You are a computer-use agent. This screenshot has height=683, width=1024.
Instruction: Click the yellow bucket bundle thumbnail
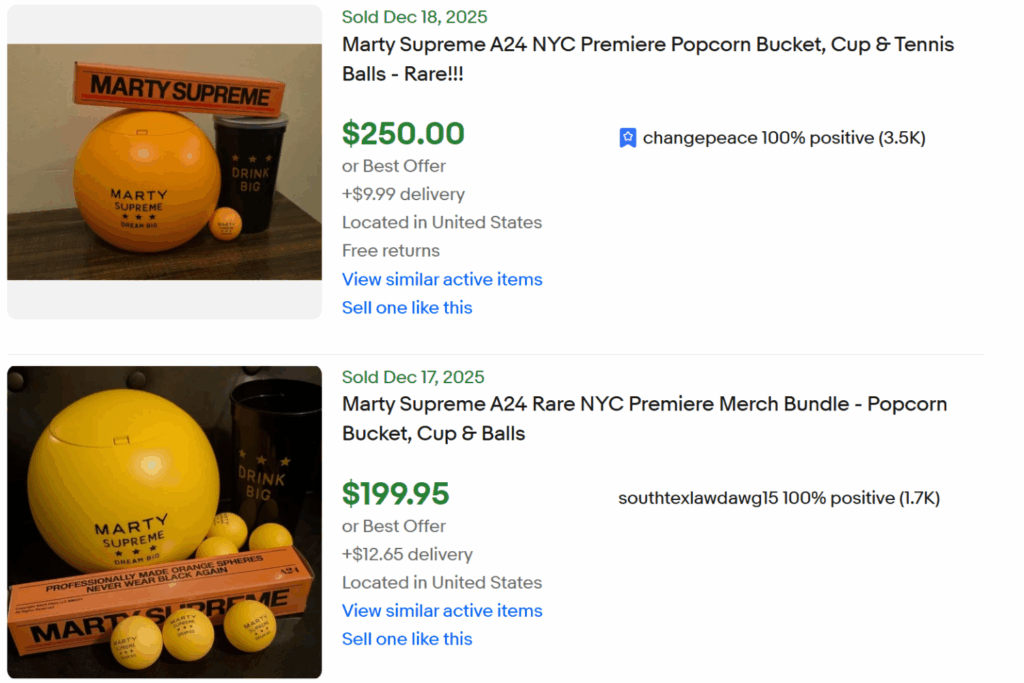pos(164,521)
